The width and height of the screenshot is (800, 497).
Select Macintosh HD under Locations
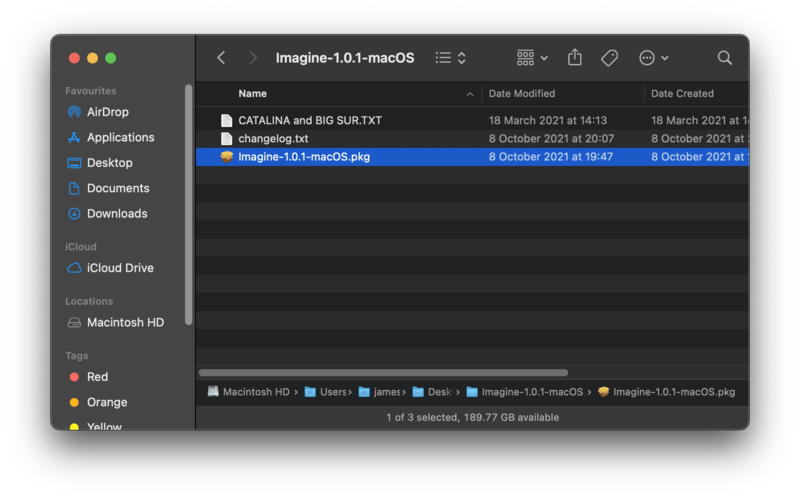(x=125, y=322)
